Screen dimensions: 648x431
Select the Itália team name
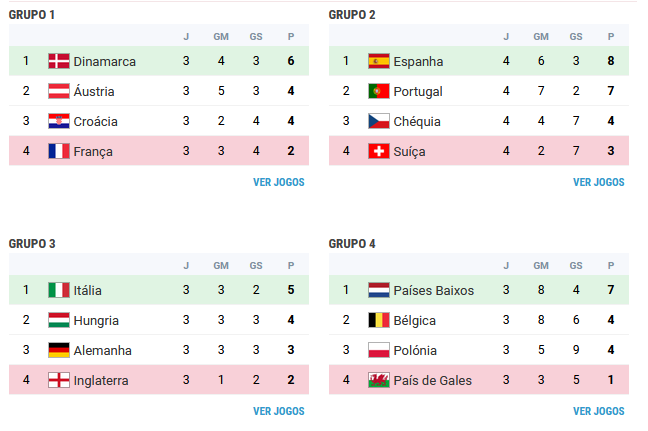click(x=88, y=291)
